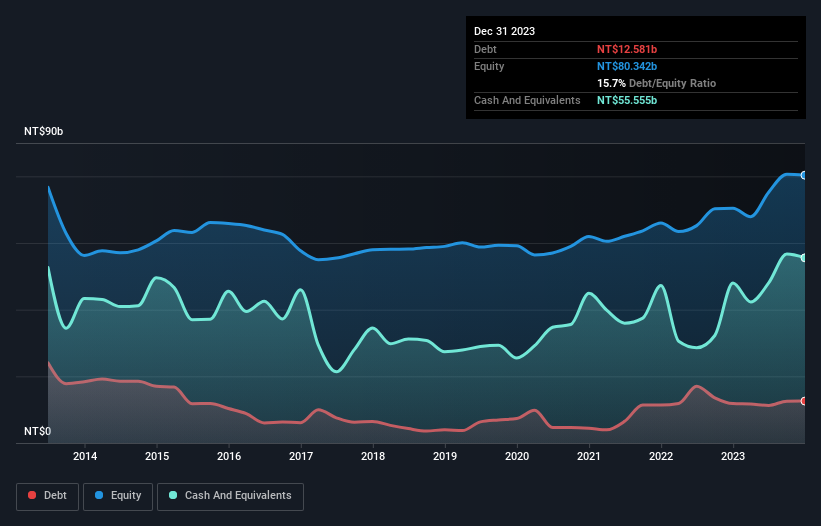Image resolution: width=821 pixels, height=526 pixels.
Task: Click the red Debt legend dot
Action: pos(32,495)
